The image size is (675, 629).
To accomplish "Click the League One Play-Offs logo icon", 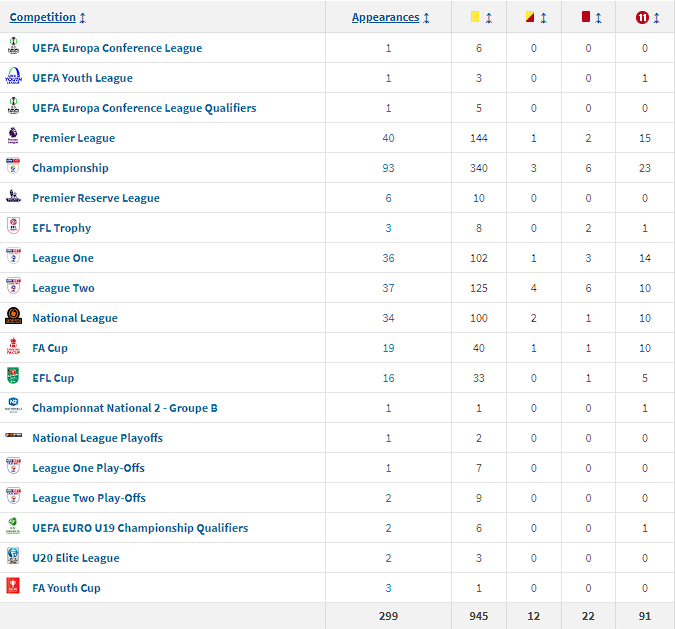I will click(x=13, y=465).
